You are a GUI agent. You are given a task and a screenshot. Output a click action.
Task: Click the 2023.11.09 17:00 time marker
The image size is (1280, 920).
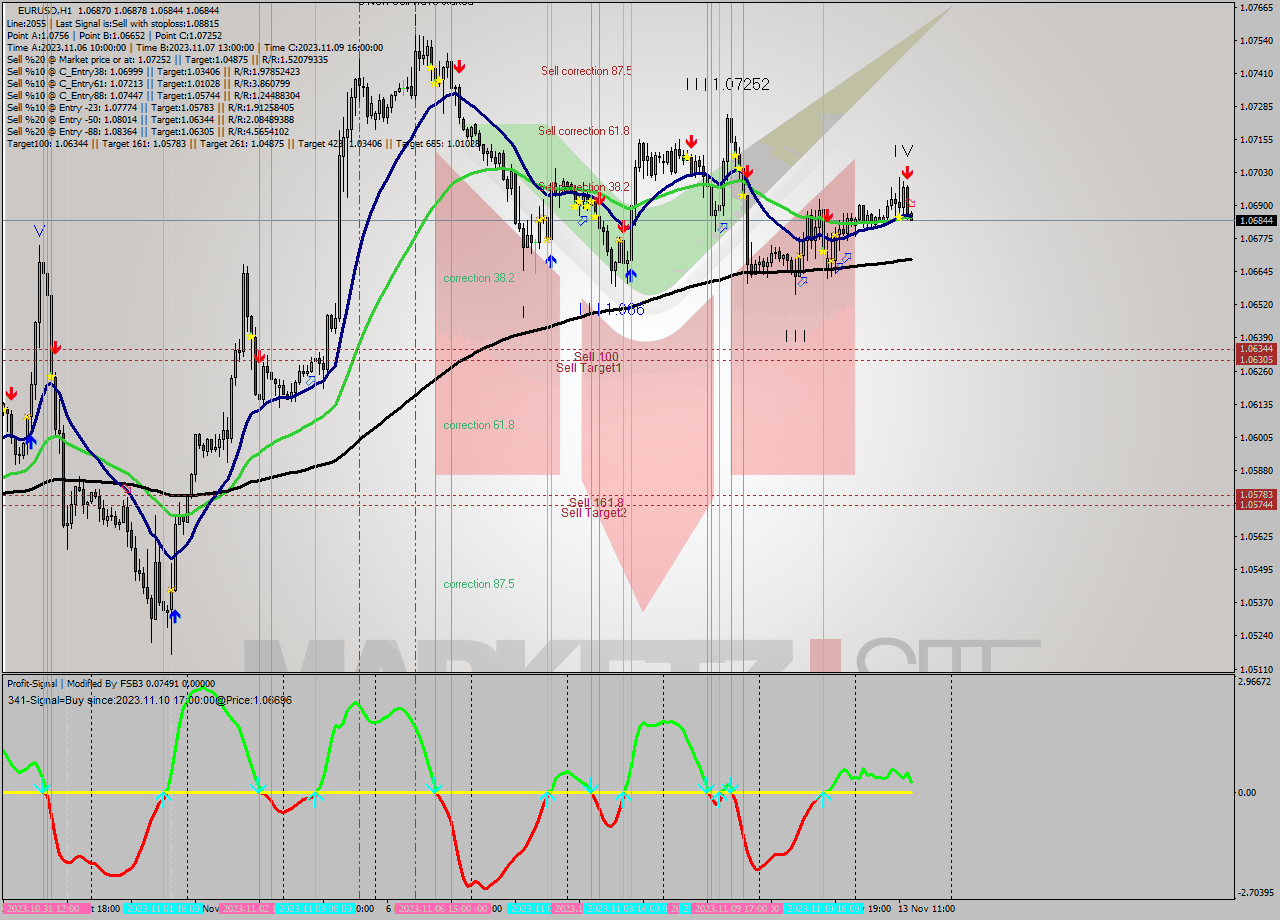click(x=737, y=909)
